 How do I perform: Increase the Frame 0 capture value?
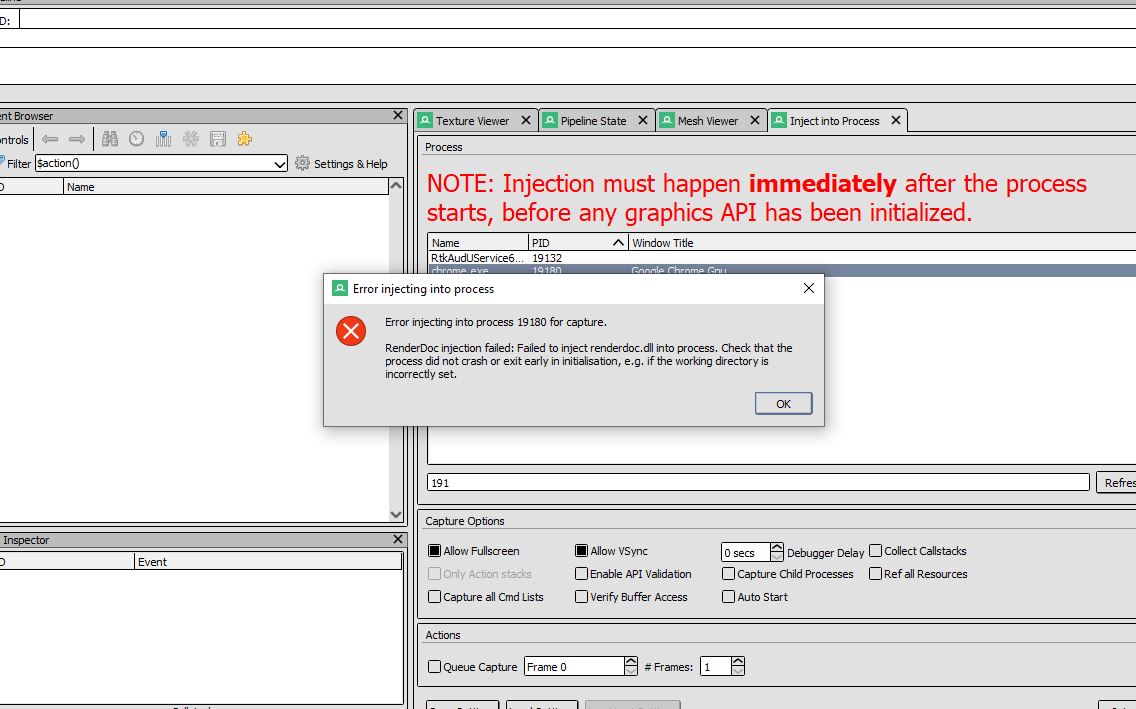[x=631, y=661]
